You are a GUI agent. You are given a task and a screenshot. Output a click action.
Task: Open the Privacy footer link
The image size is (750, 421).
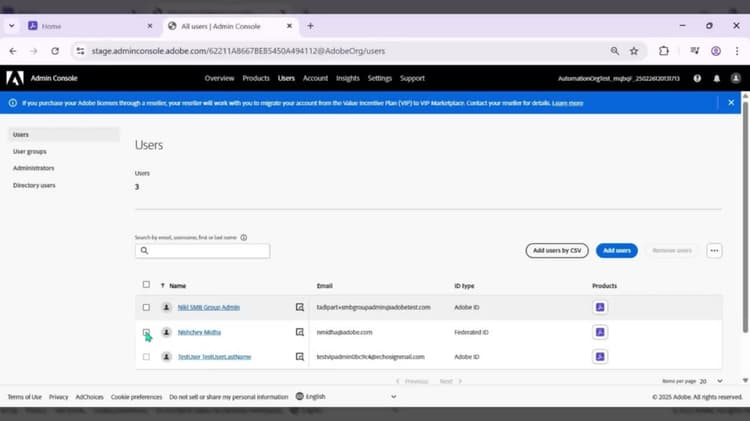coord(58,397)
